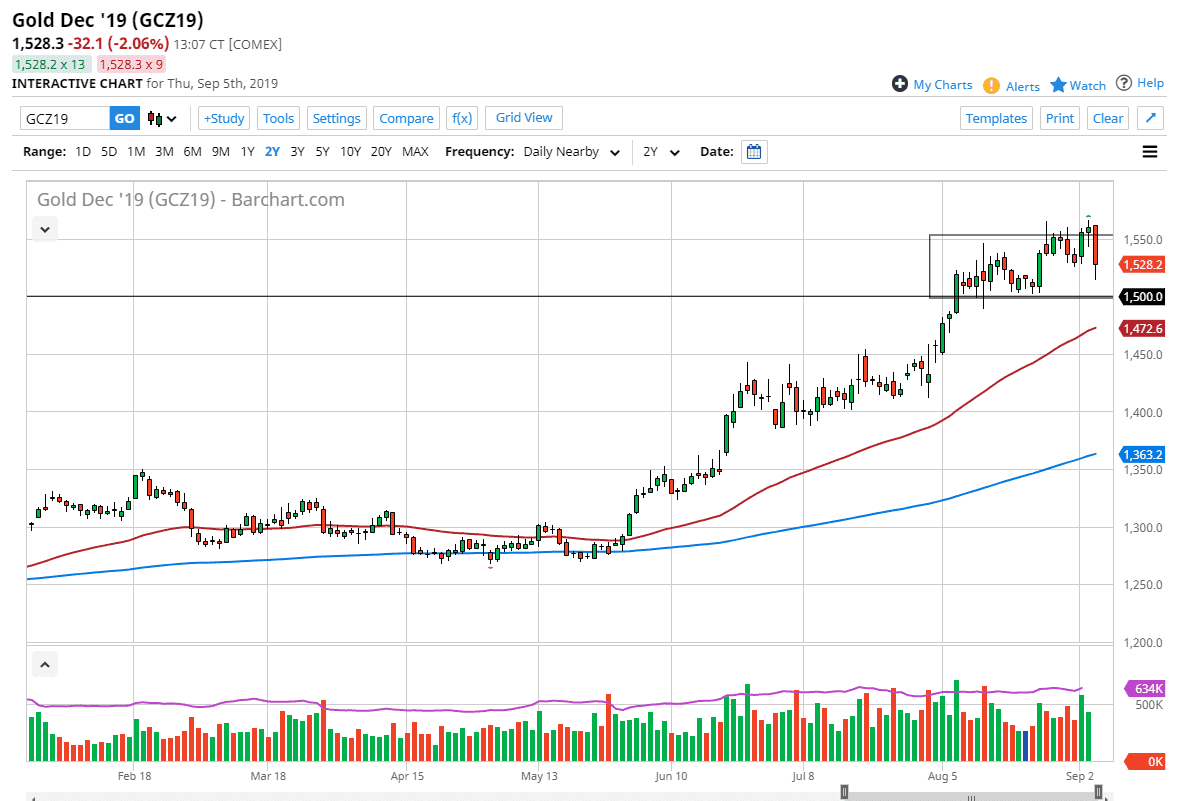Open the +Study dropdown
The height and width of the screenshot is (801, 1177).
224,118
